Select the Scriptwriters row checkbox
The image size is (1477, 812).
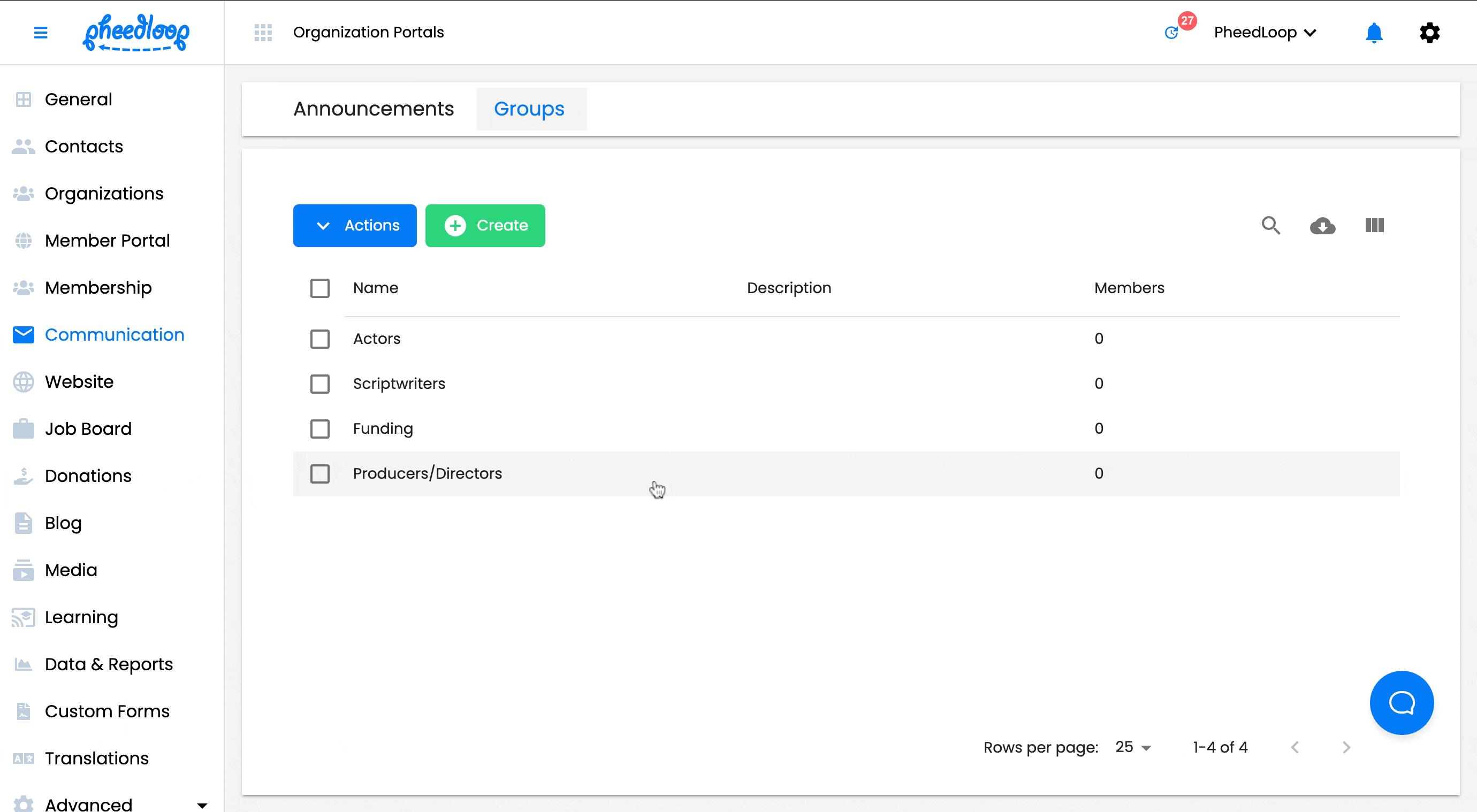(x=319, y=384)
